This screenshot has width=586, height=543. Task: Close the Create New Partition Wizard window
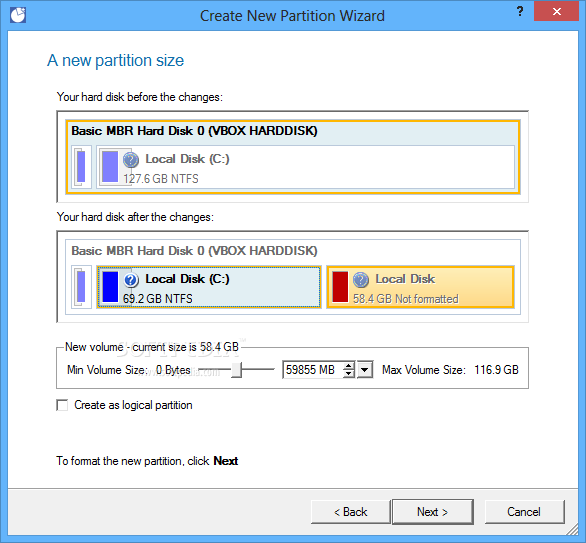coord(556,11)
